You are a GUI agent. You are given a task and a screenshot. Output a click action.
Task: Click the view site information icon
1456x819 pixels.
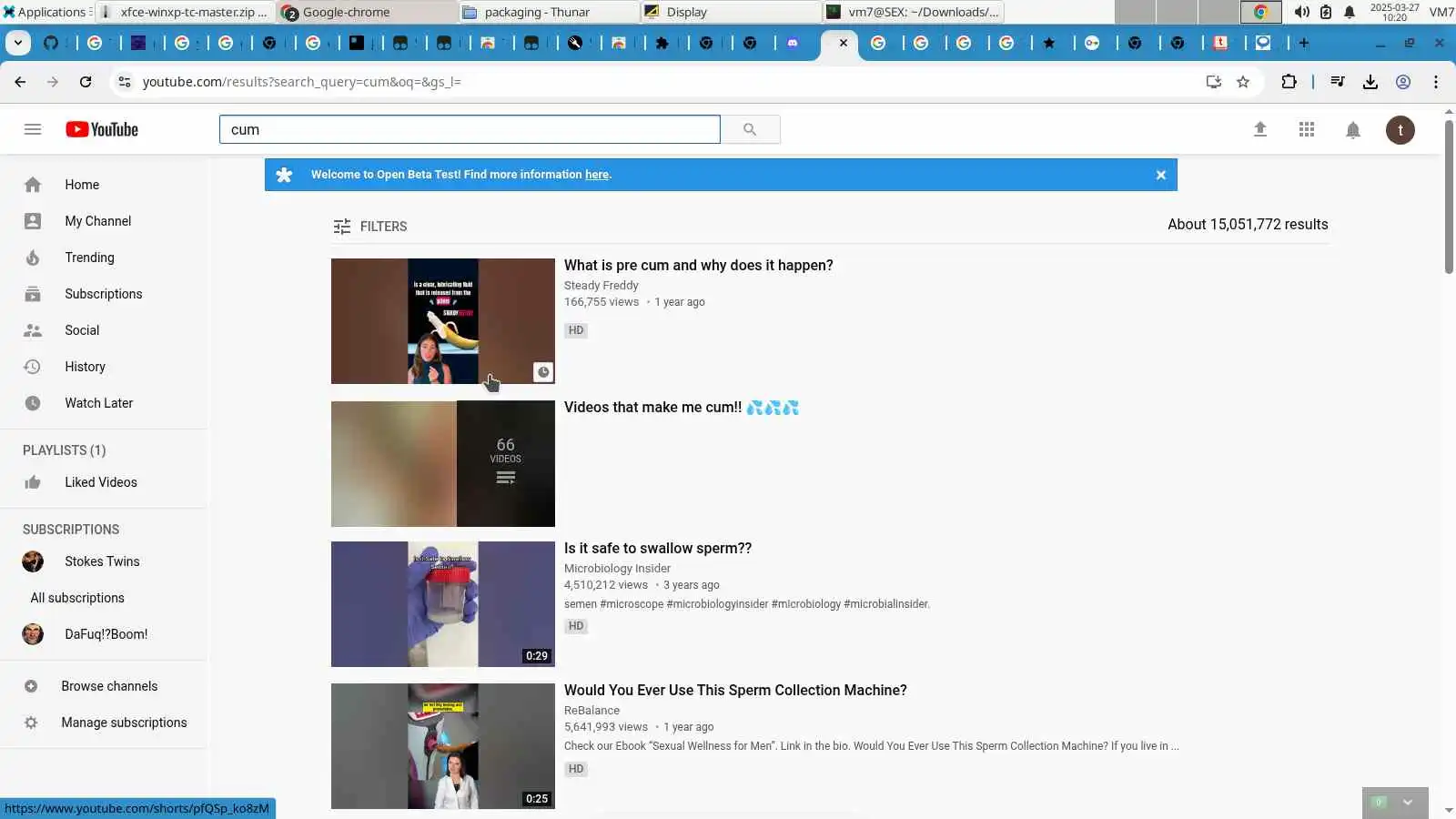pyautogui.click(x=125, y=82)
